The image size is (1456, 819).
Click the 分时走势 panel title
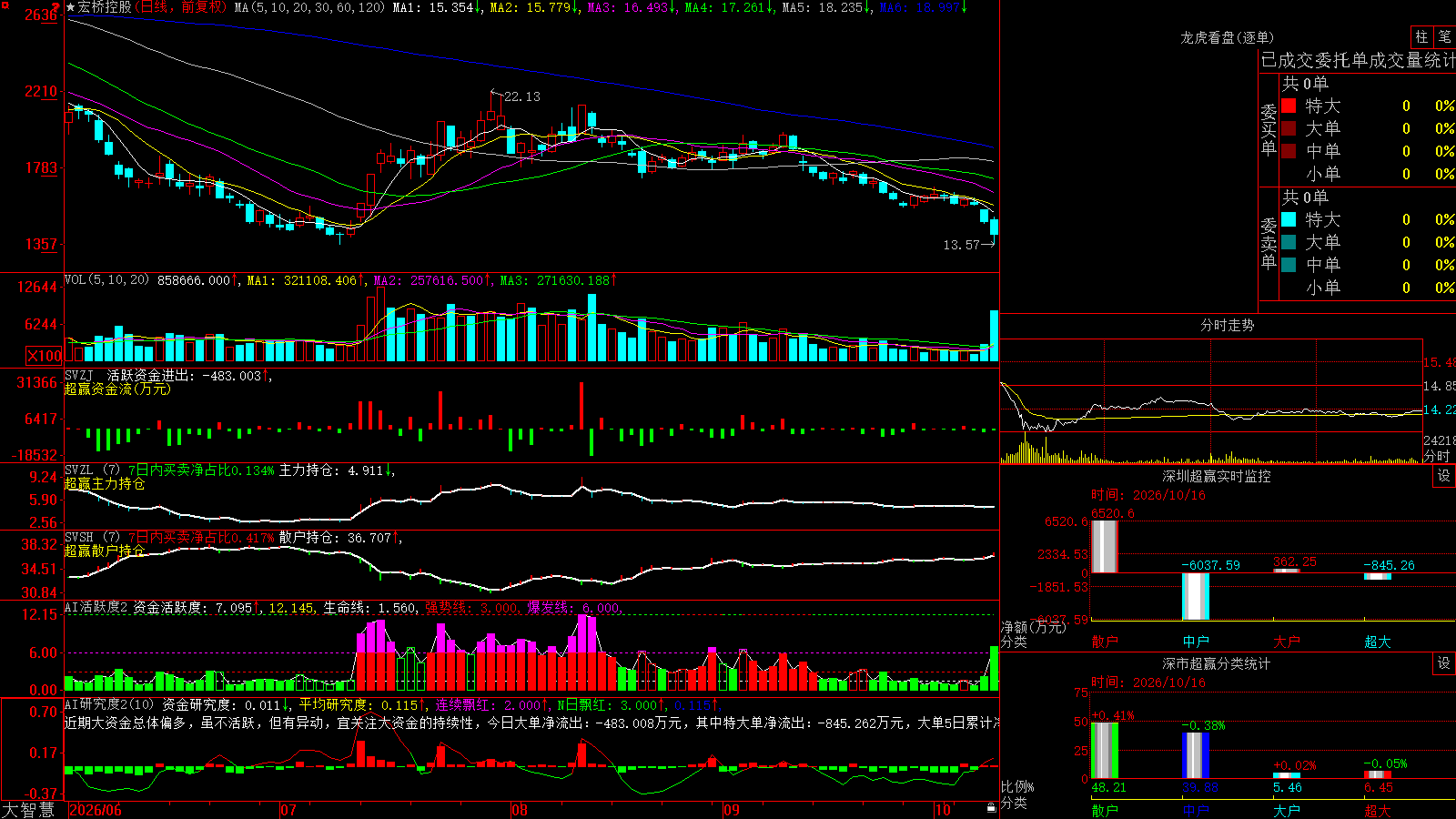pos(1227,325)
